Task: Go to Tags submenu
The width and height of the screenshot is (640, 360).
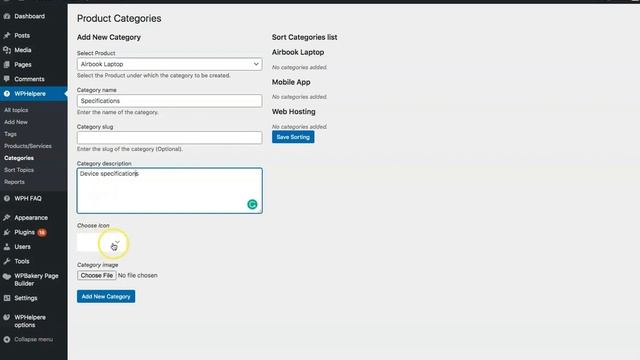Action: pyautogui.click(x=10, y=134)
